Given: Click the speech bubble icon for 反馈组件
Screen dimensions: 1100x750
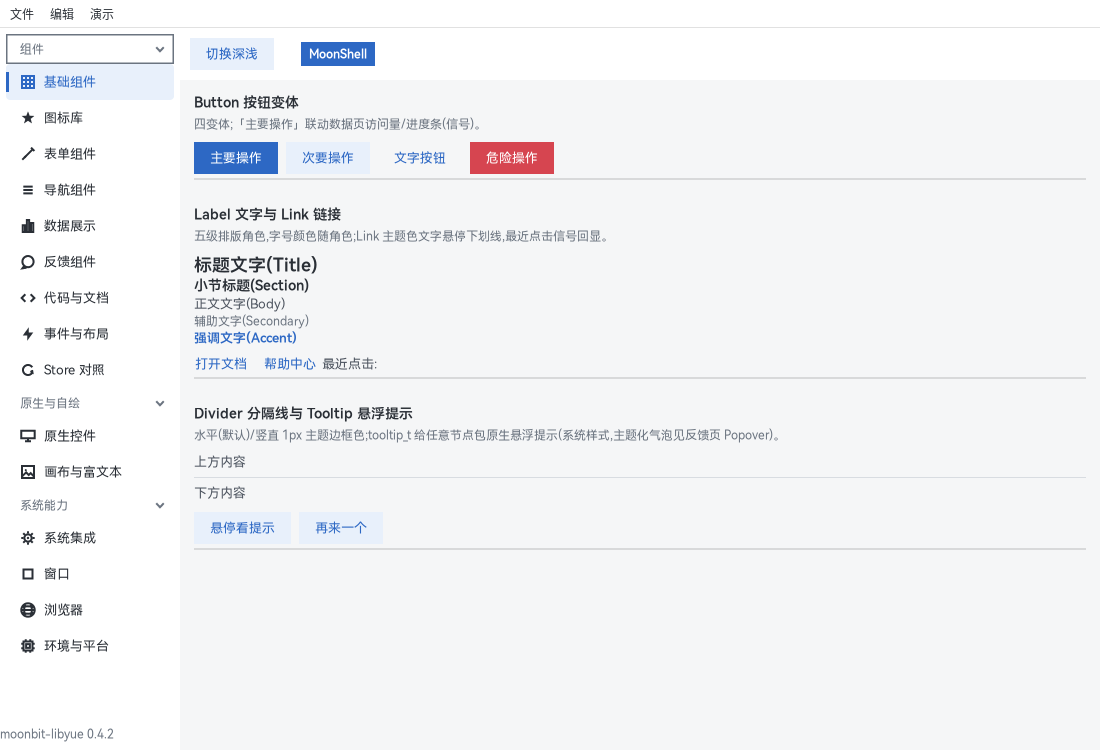Looking at the screenshot, I should point(28,262).
